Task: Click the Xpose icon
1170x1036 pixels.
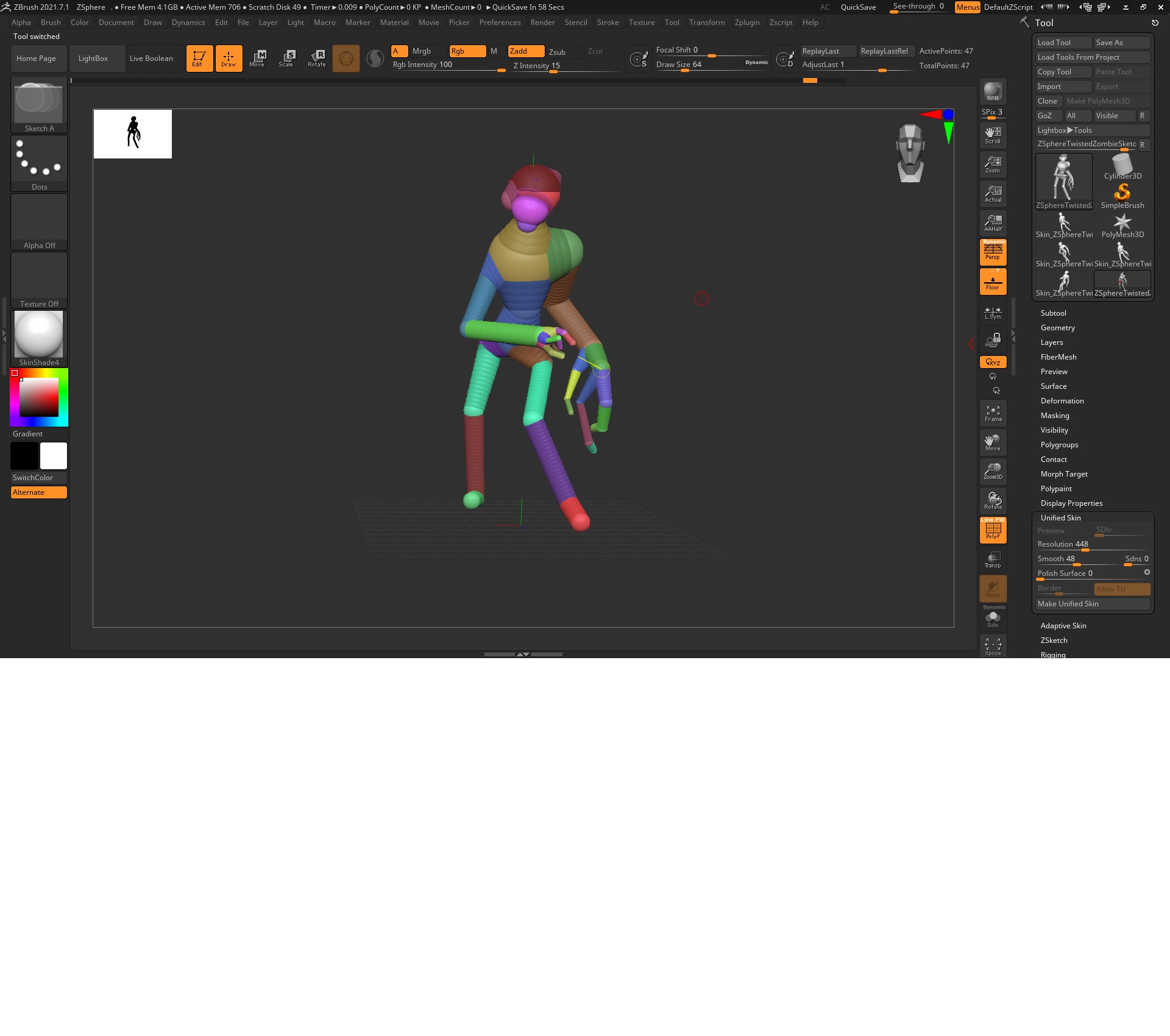Action: (993, 647)
